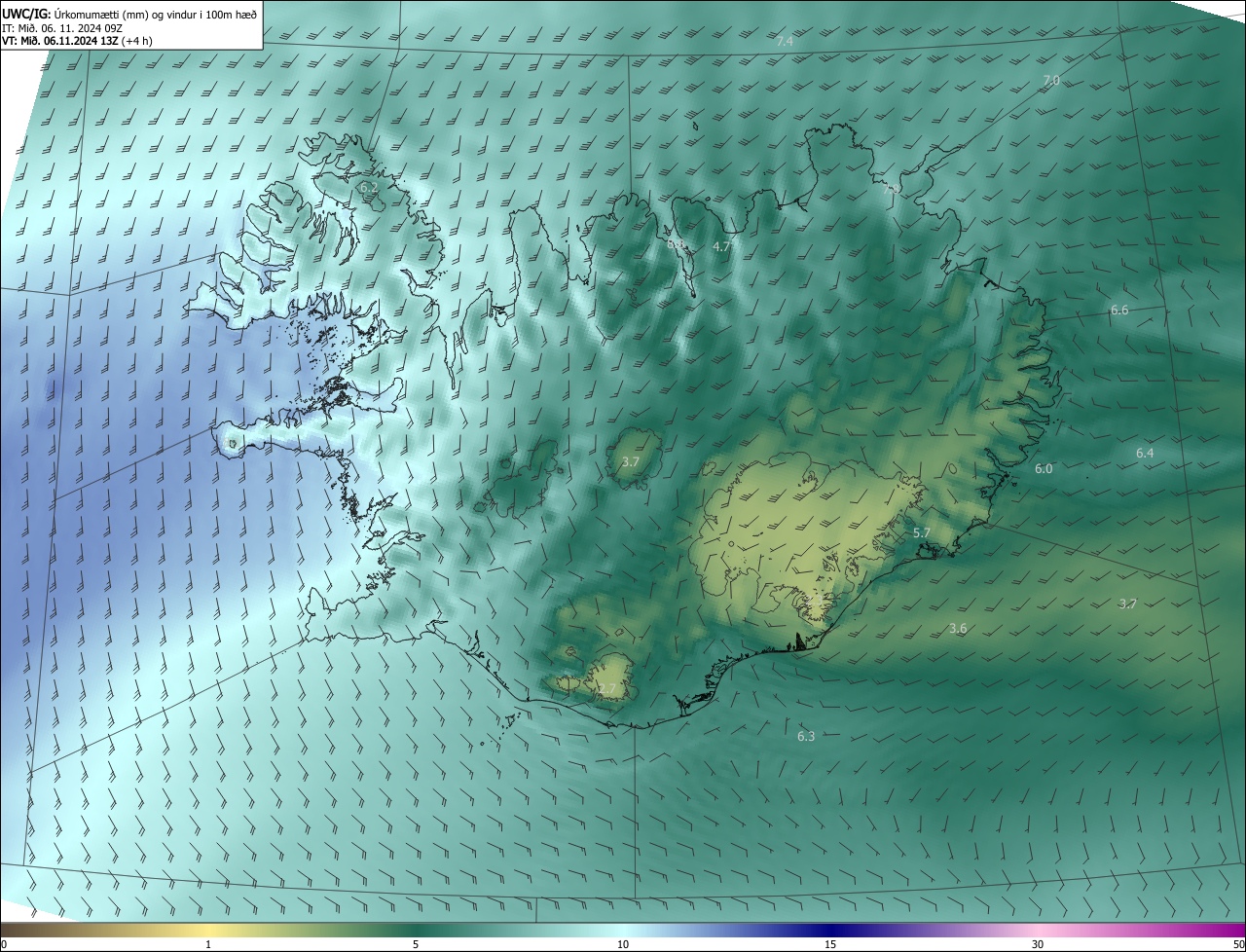This screenshot has height=952, width=1246.
Task: Click the colorbar tick label '0'
Action: pyautogui.click(x=4, y=945)
